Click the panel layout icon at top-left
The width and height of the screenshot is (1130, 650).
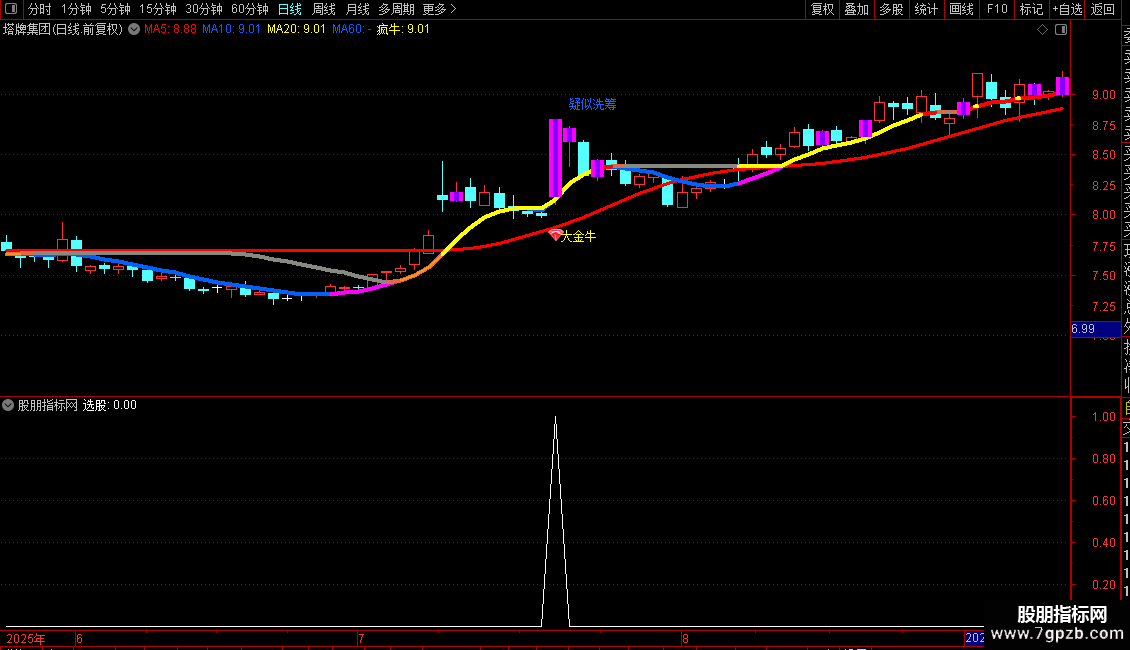11,9
